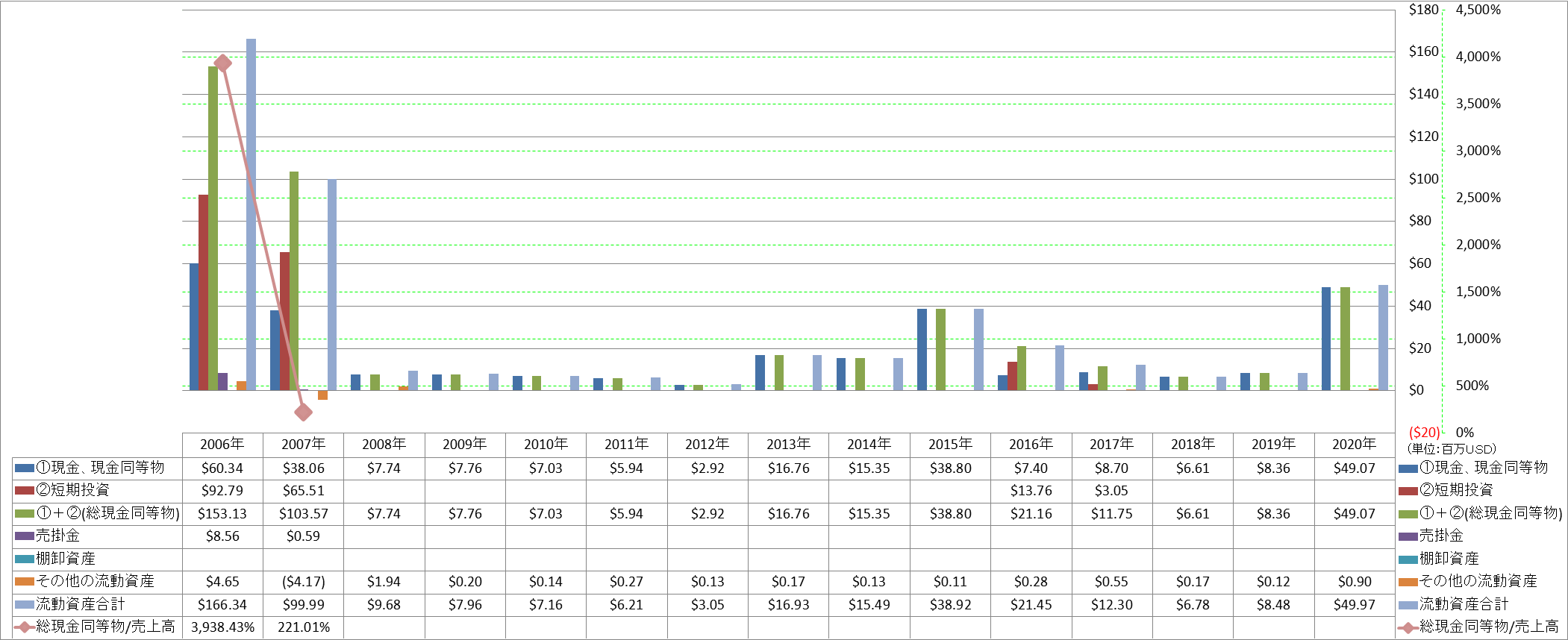The image size is (1568, 640).
Task: Click the $16.93 cell
Action: [788, 605]
